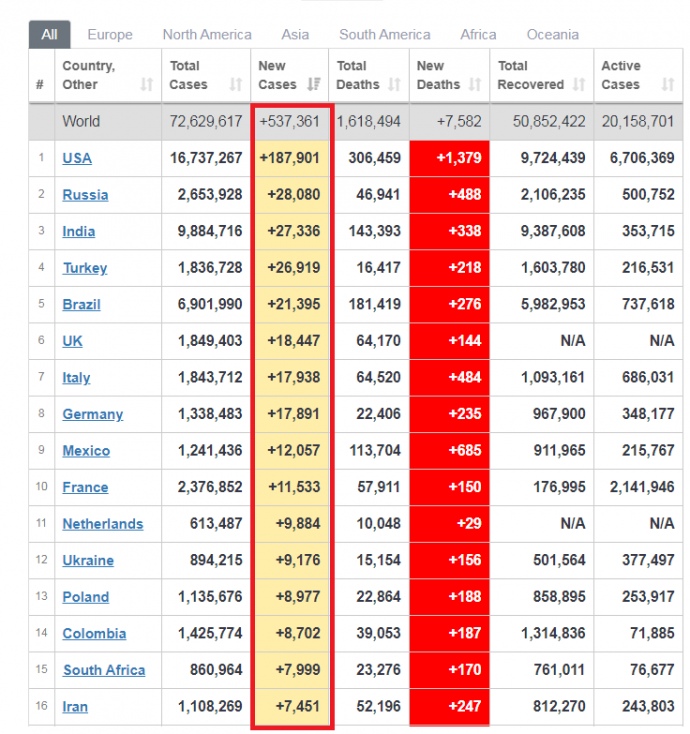
Task: Click New Cases descending sort icon
Action: [x=314, y=85]
